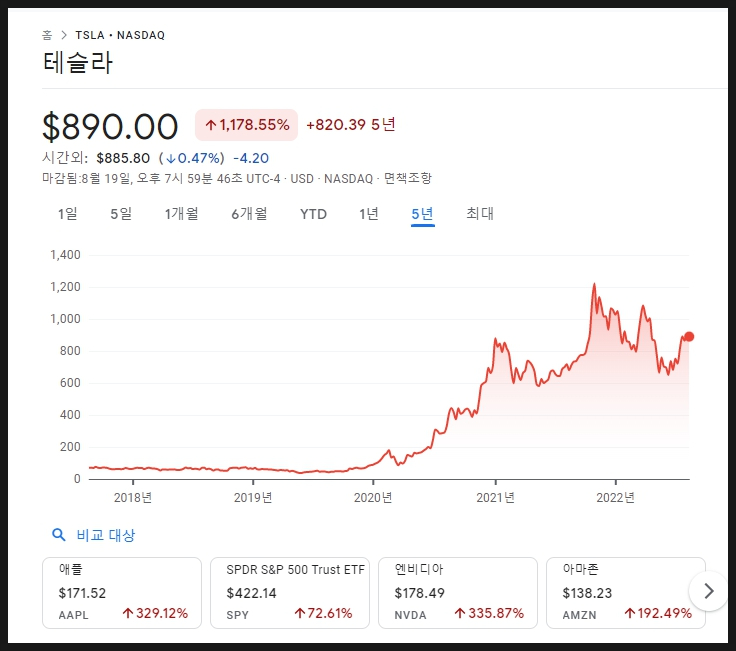Select the 1년 time range tab
This screenshot has width=736, height=651.
point(369,214)
